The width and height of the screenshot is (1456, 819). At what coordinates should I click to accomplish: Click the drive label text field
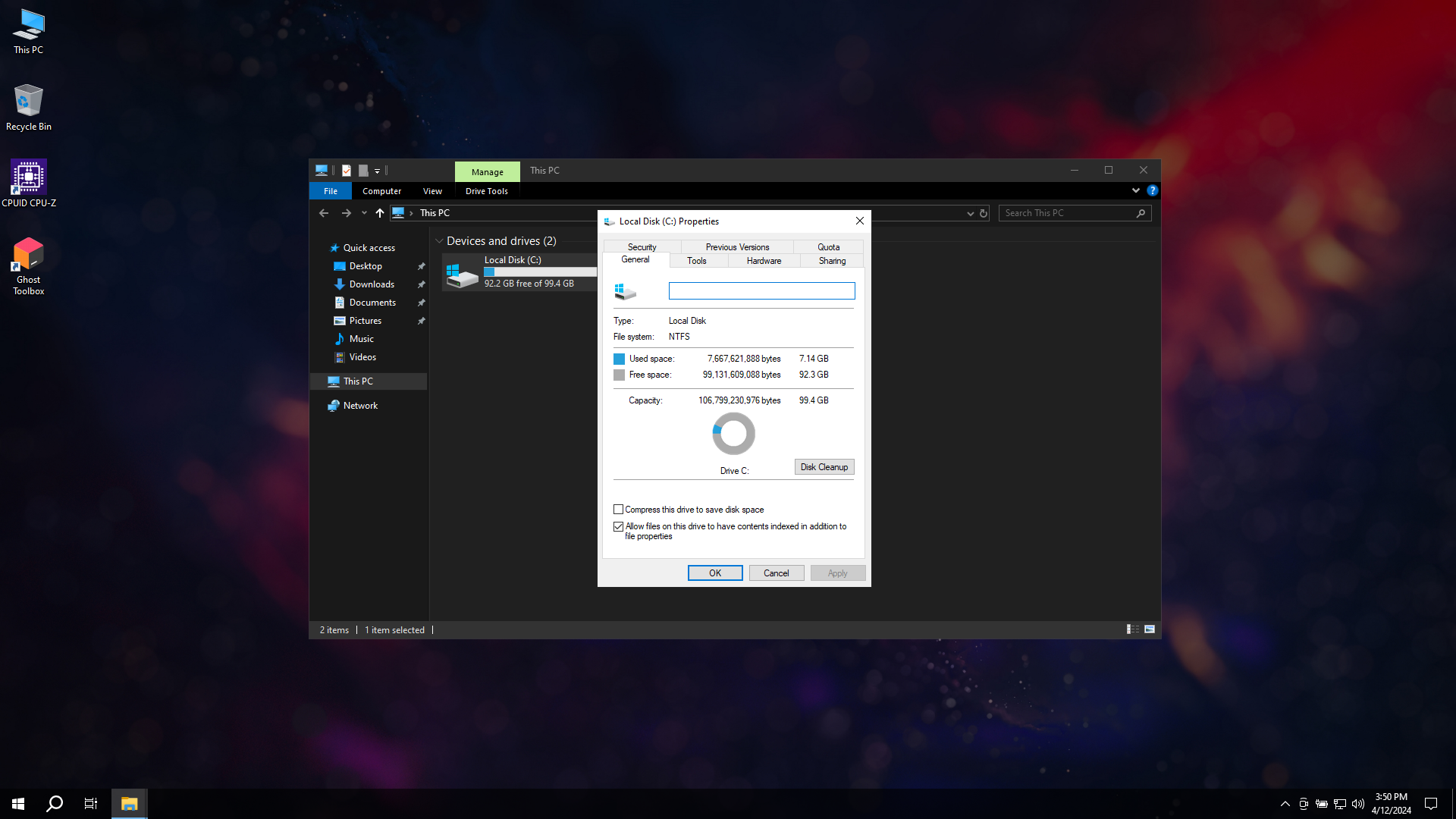coord(761,291)
